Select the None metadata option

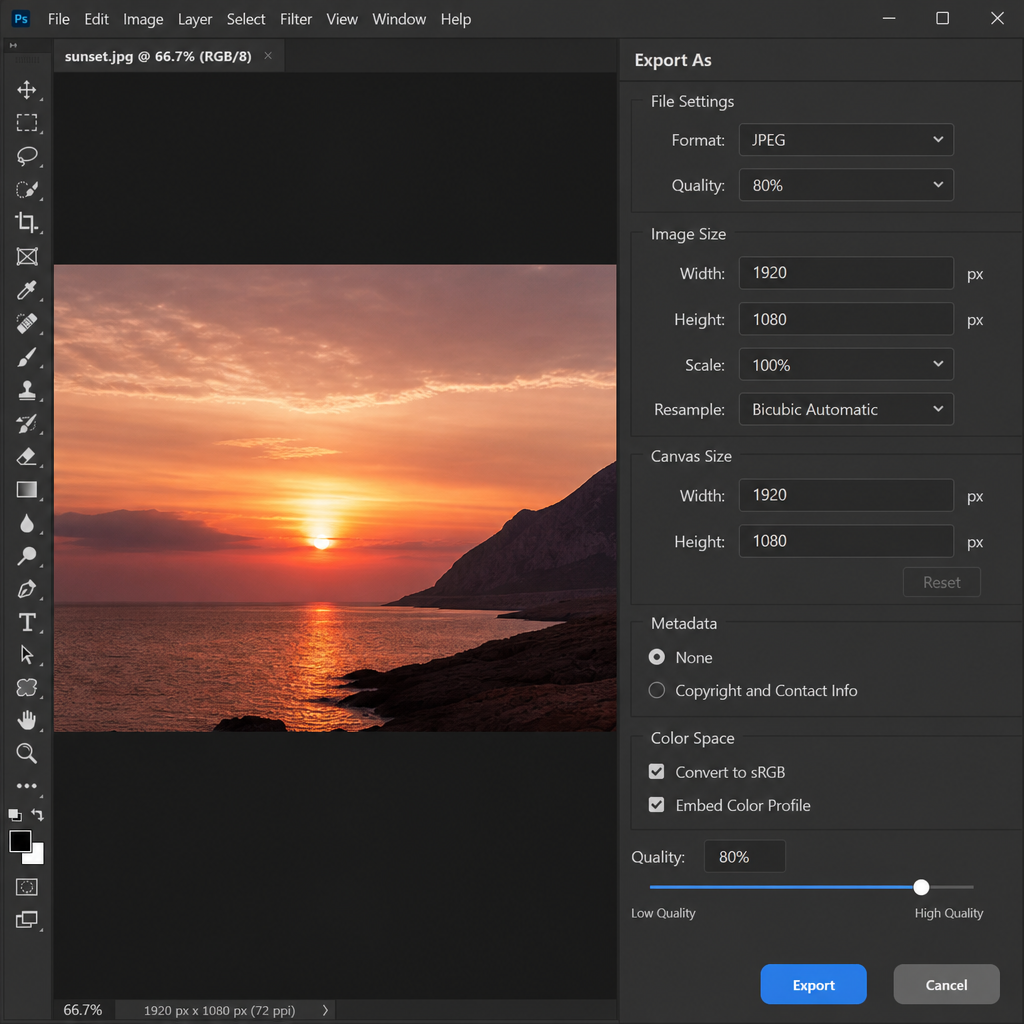click(656, 657)
